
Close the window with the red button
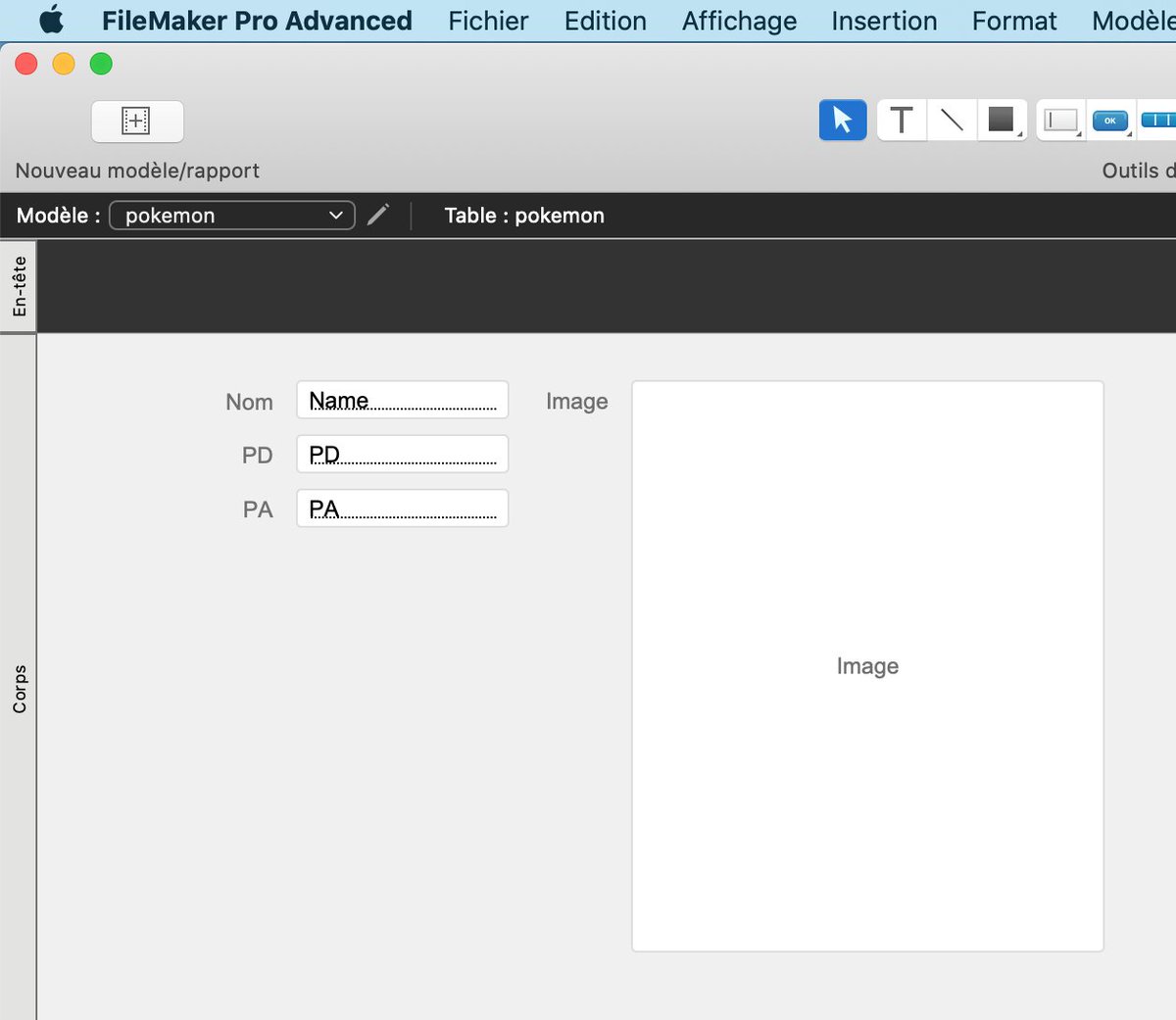(26, 64)
